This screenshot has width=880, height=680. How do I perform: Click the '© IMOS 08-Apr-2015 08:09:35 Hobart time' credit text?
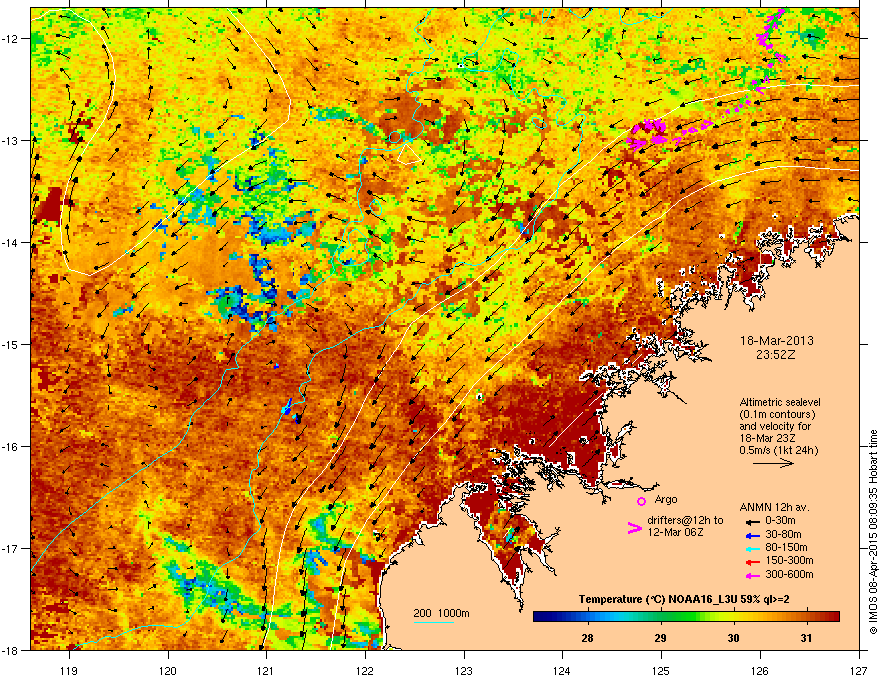point(873,532)
